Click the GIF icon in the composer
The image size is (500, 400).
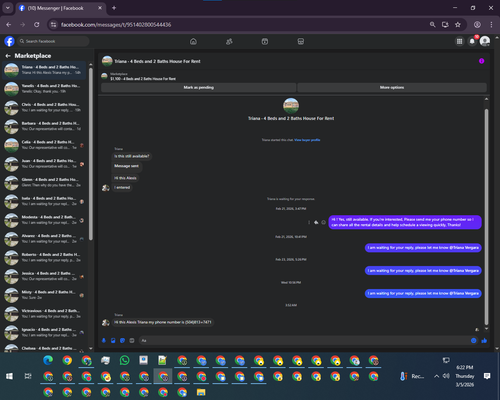tap(132, 340)
